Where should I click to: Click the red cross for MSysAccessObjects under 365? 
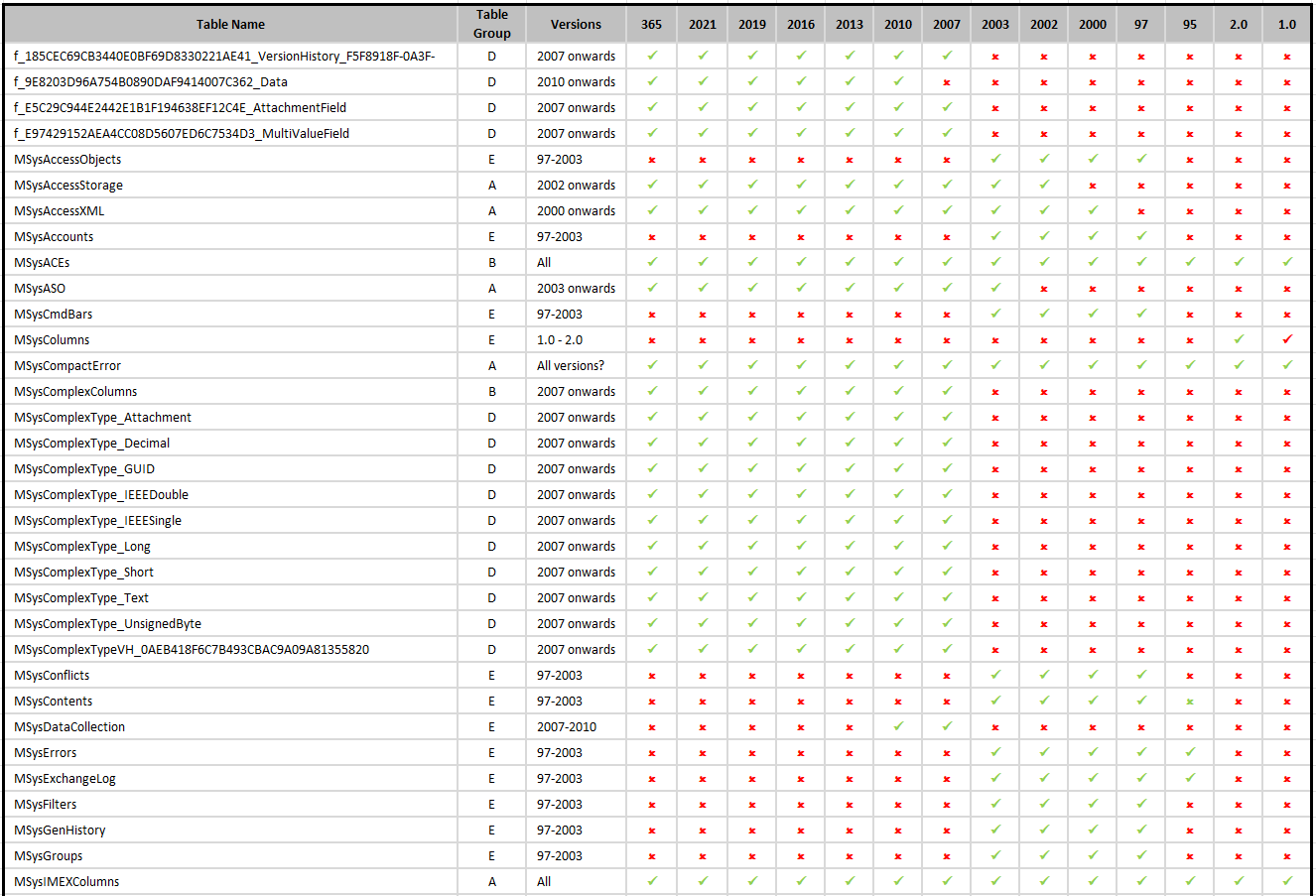click(652, 159)
